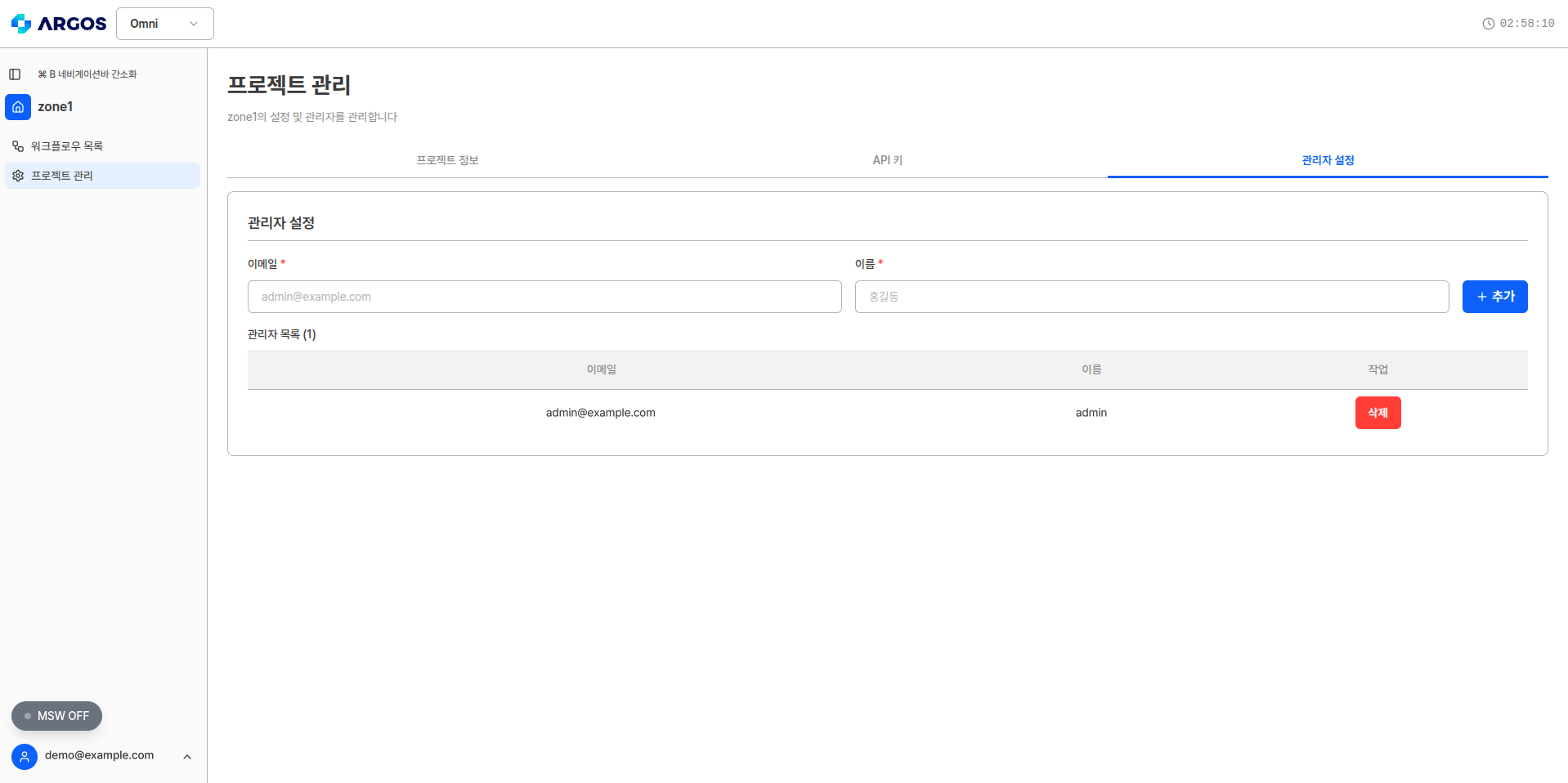The height and width of the screenshot is (783, 1568).
Task: Click the project management gear icon
Action: 18,176
